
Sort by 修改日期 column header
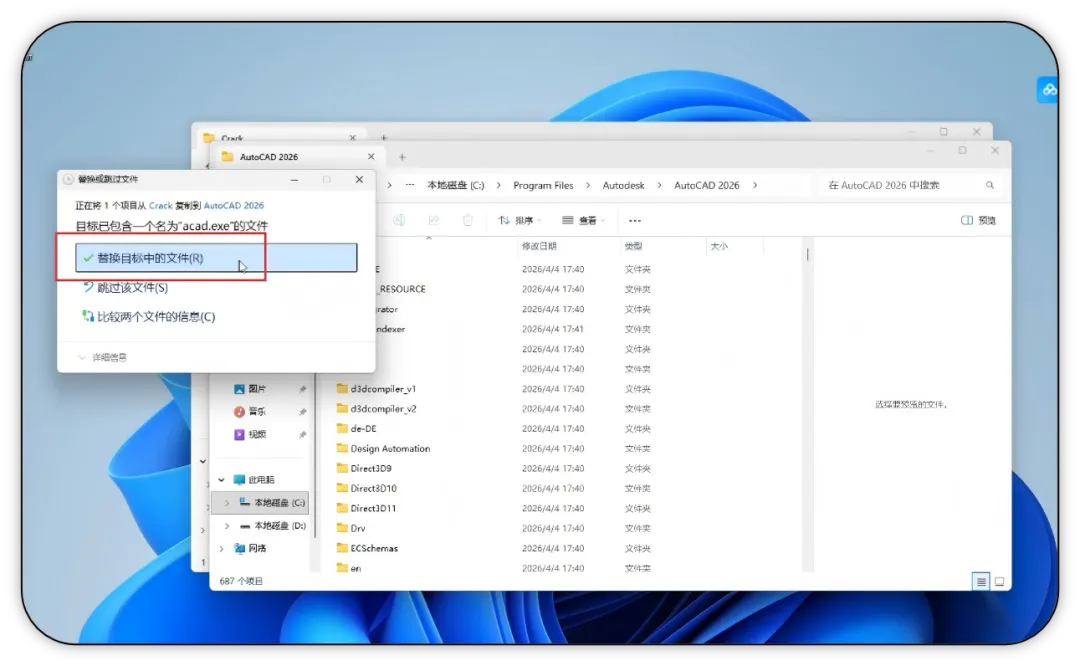click(x=539, y=246)
